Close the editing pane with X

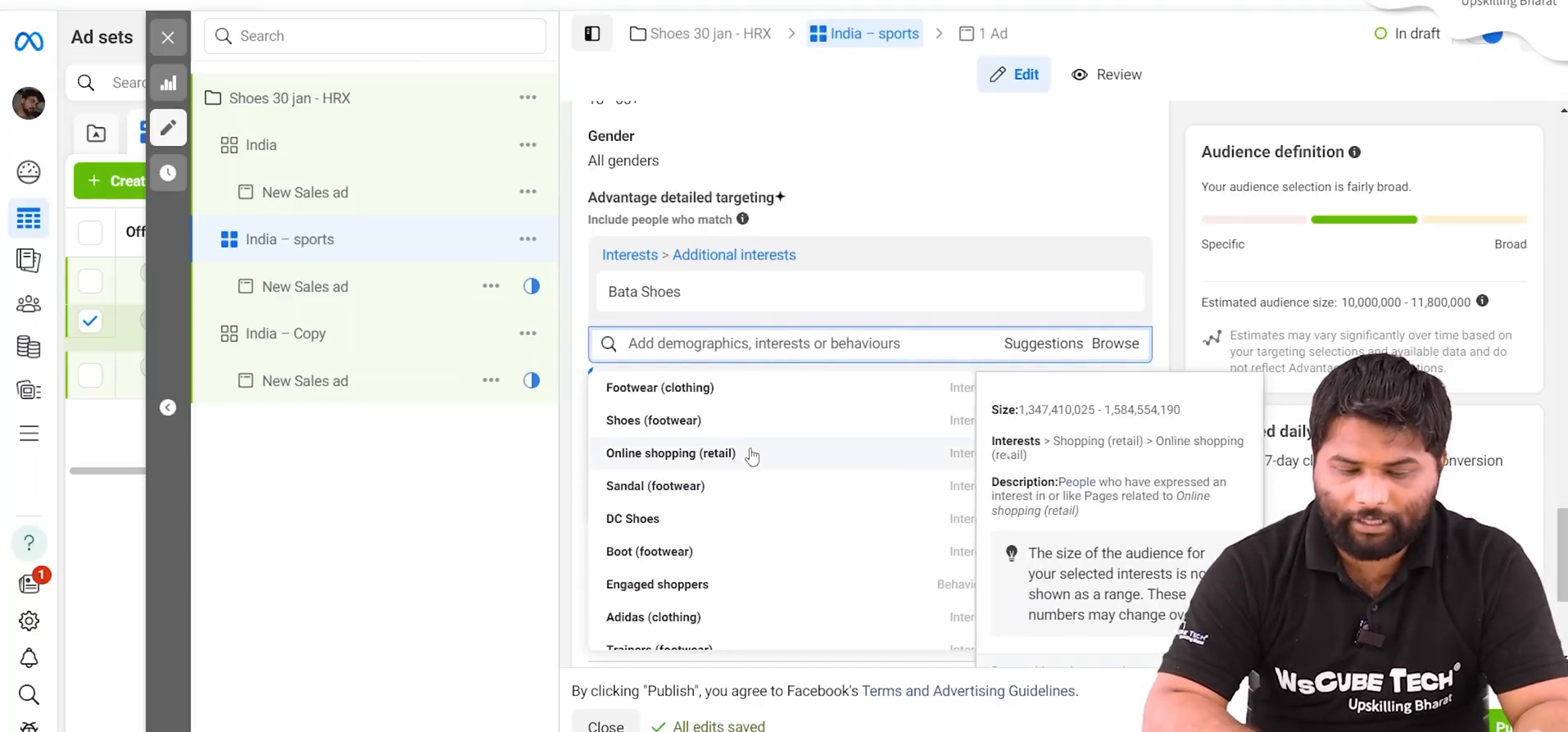tap(168, 38)
